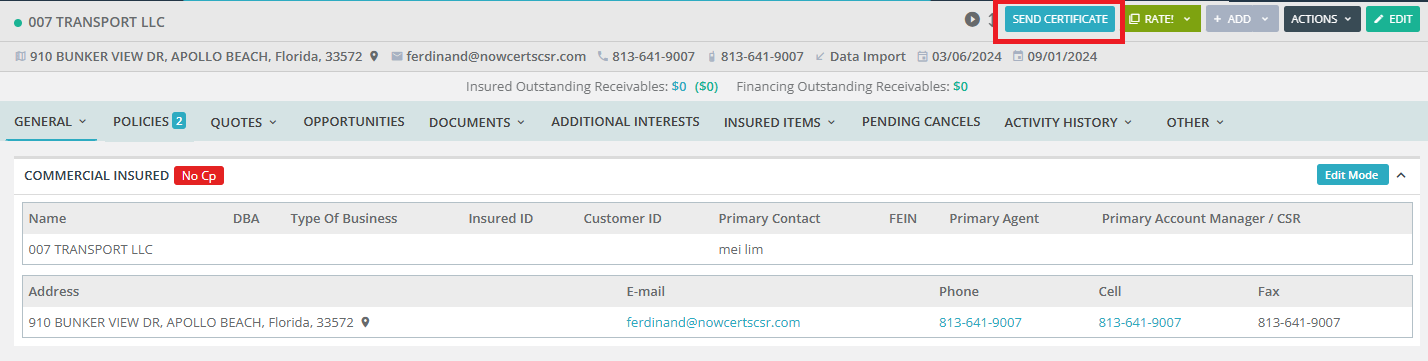Click the map pin icon in header address
This screenshot has width=1428, height=361.
coord(374,57)
